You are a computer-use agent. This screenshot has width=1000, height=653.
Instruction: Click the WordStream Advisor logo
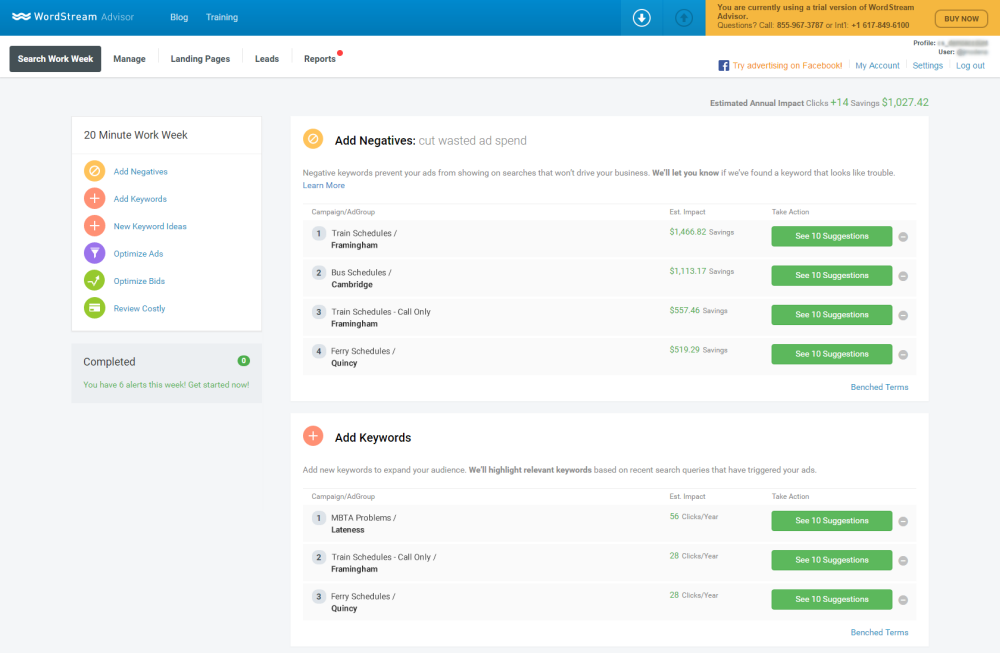point(73,17)
